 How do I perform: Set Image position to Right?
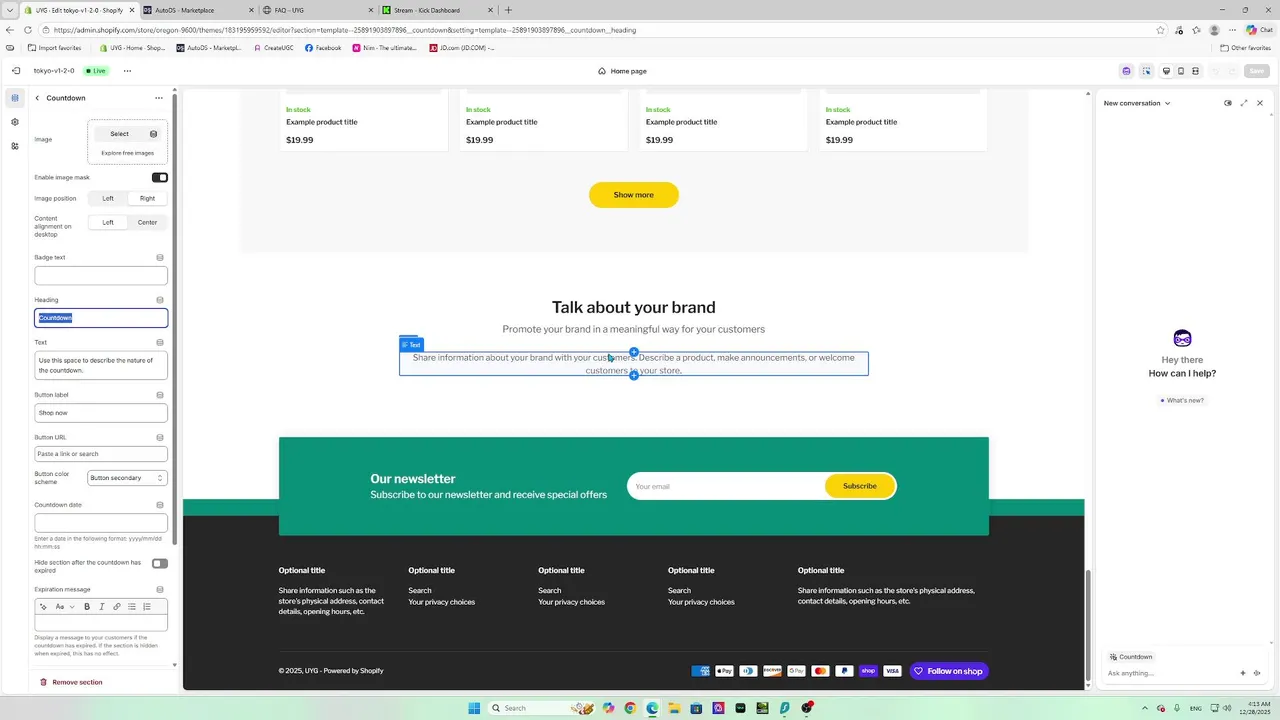147,198
